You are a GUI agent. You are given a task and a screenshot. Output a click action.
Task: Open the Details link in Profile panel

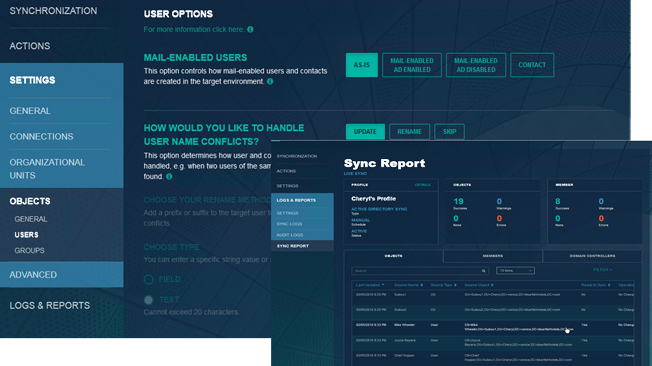(x=422, y=185)
